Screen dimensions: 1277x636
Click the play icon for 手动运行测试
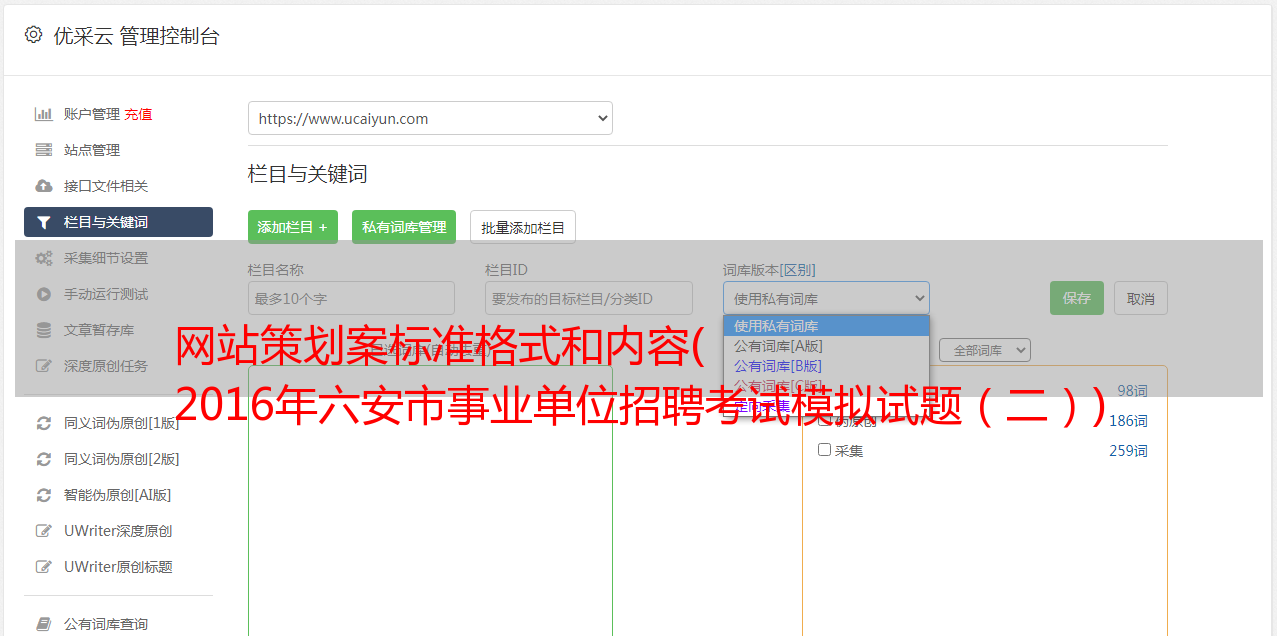(x=44, y=294)
